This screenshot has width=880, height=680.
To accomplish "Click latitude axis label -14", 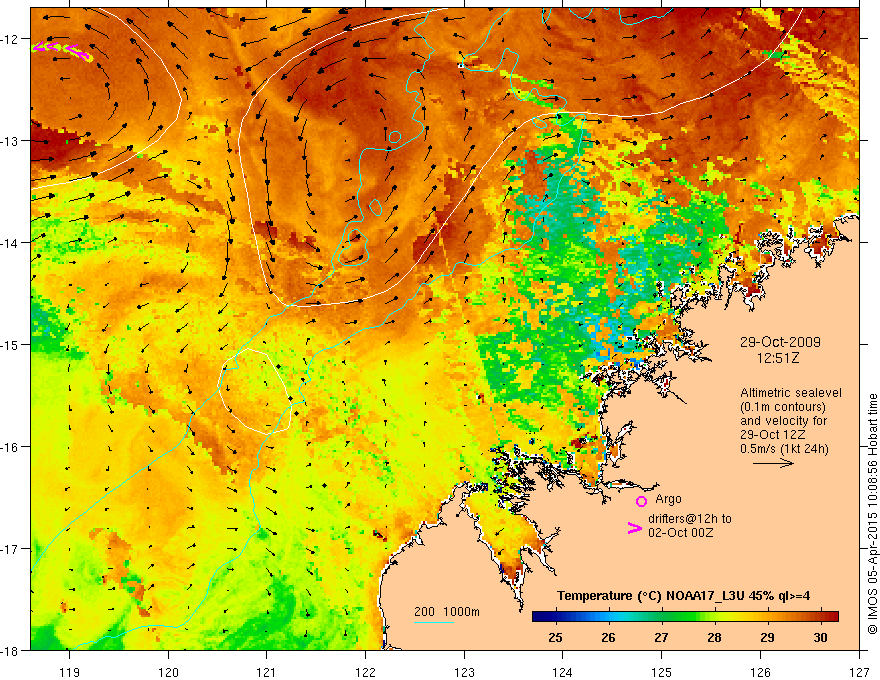I will point(10,243).
